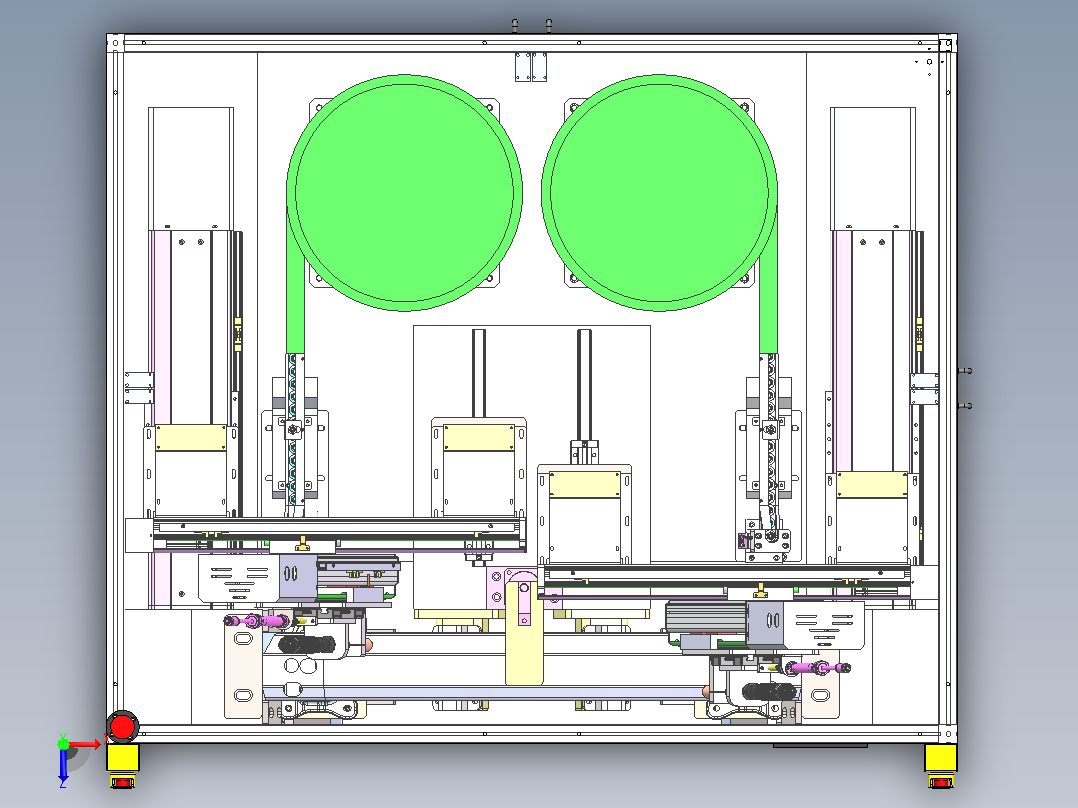Select the right side mounting bracket on frame
1078x808 pixels.
pos(924,388)
